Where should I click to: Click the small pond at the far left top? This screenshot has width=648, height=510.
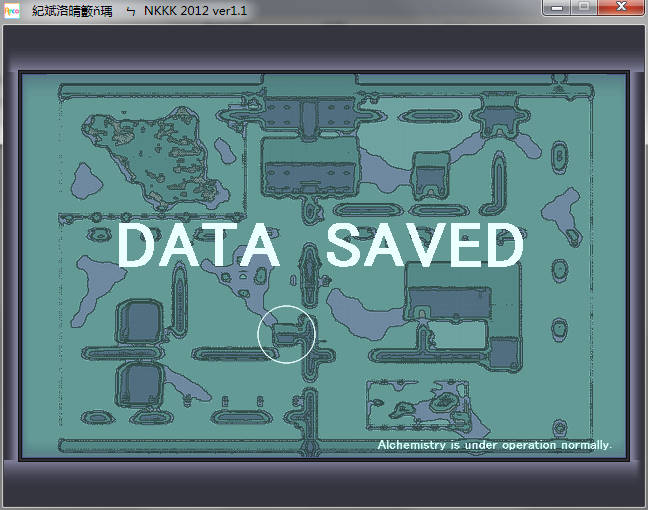tap(87, 180)
